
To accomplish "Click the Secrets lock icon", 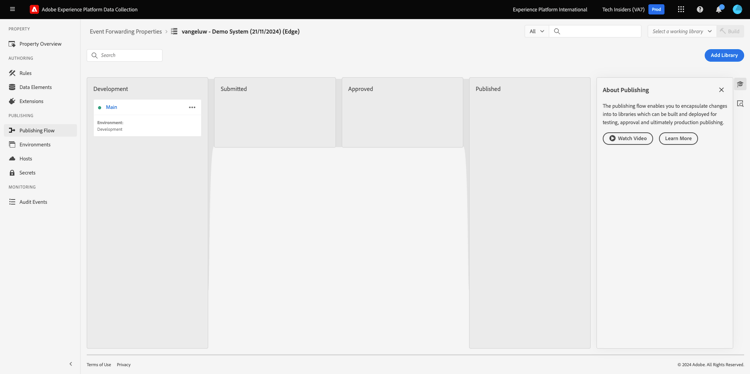I will point(12,173).
